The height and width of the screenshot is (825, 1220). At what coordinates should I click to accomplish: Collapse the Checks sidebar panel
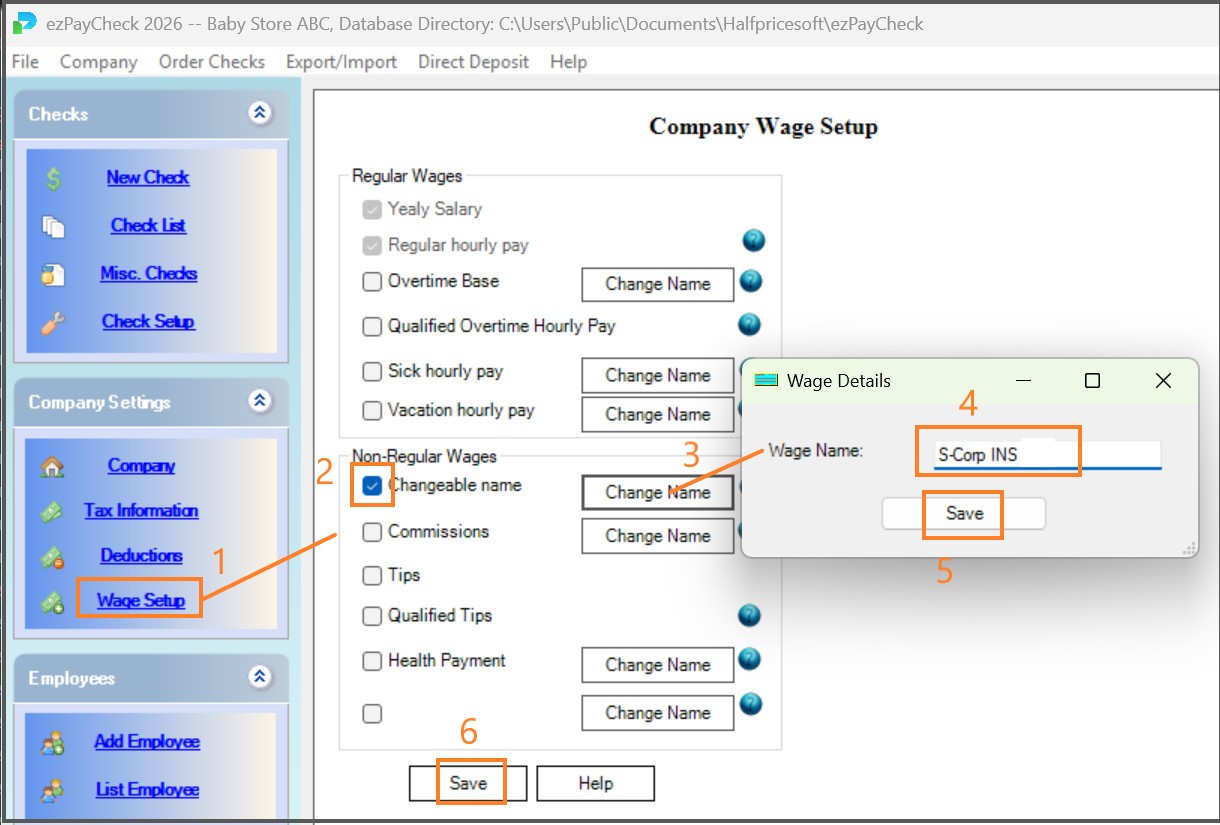260,113
